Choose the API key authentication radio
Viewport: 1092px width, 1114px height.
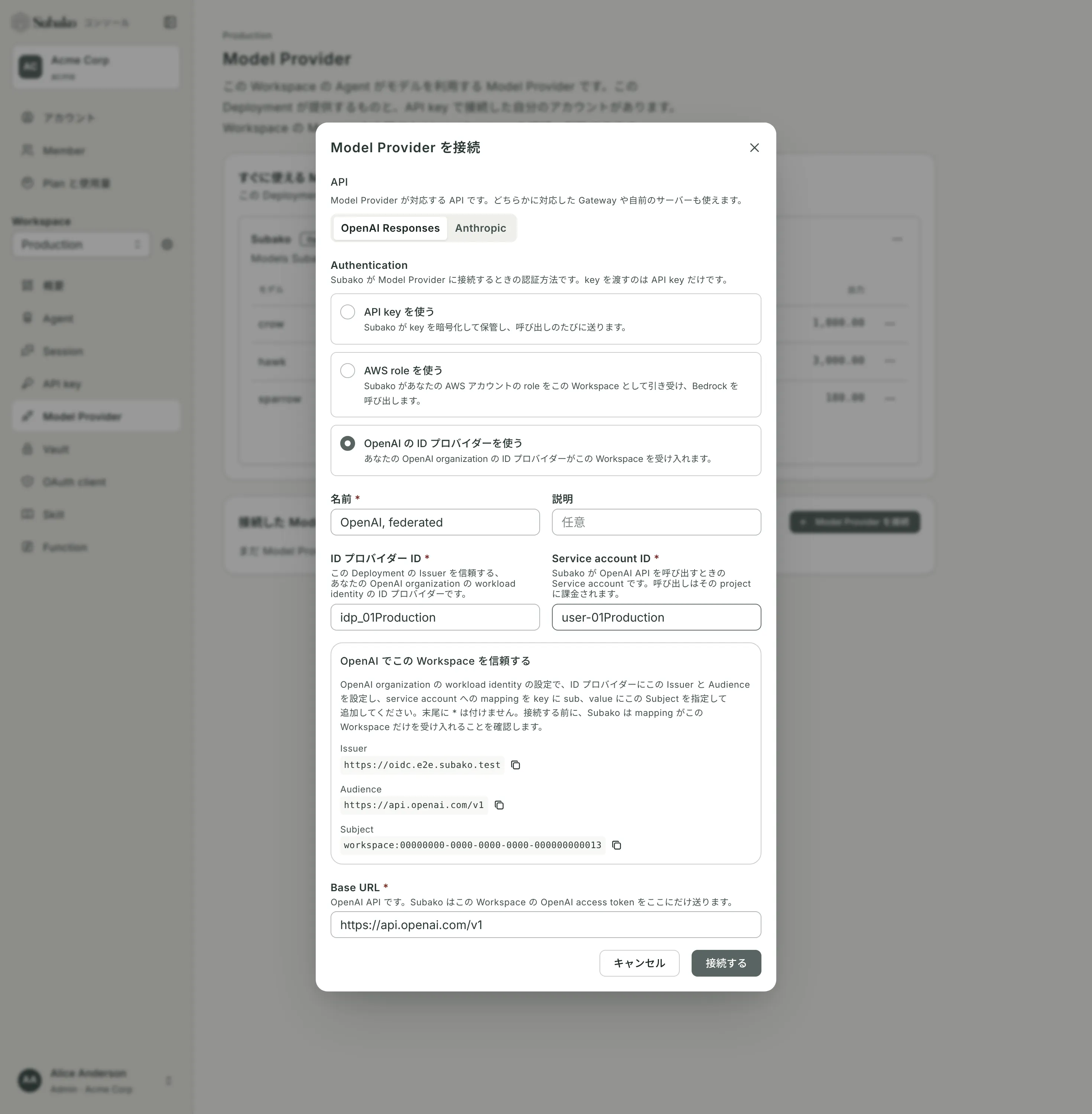(x=348, y=312)
